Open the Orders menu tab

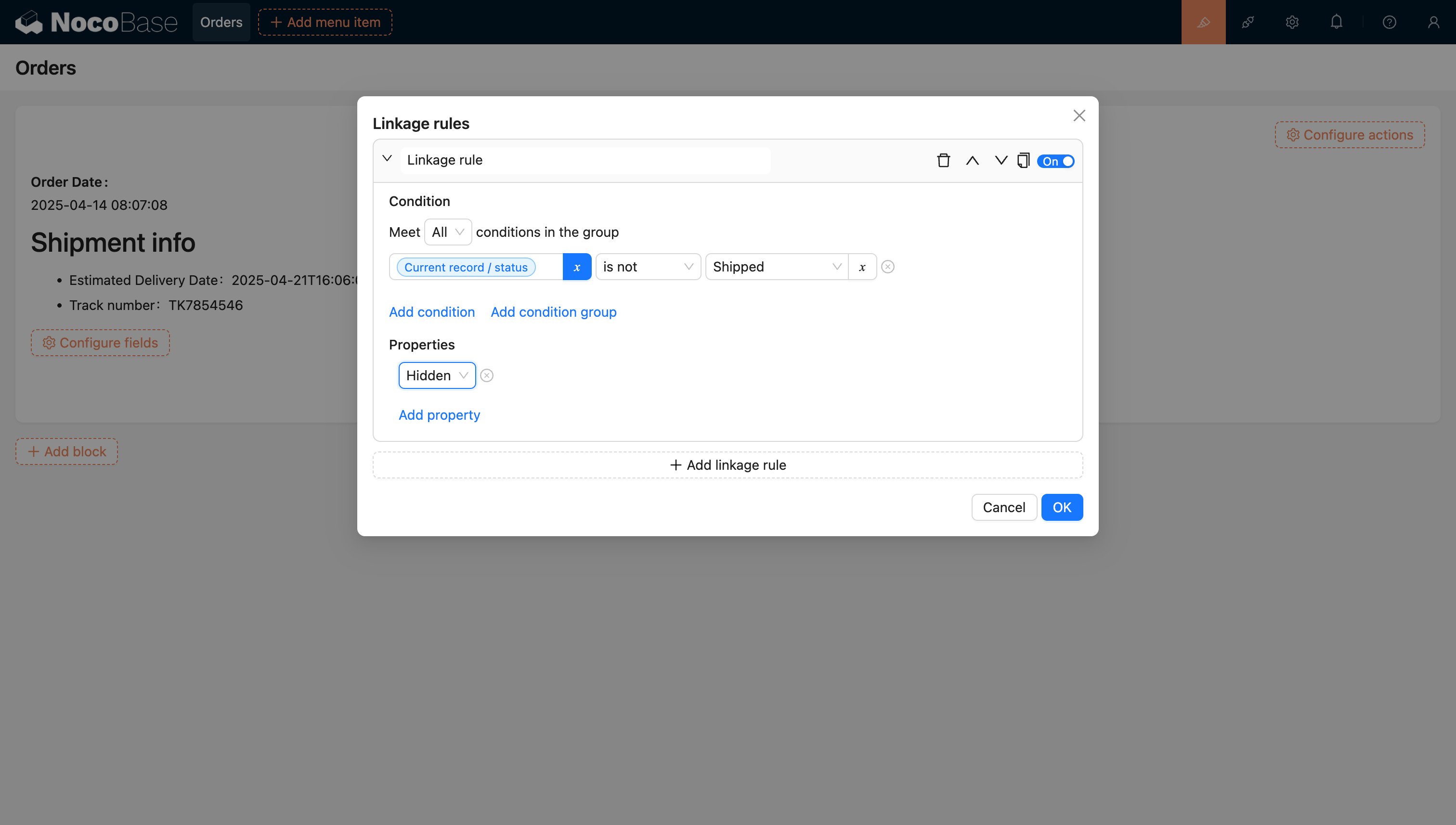(221, 22)
